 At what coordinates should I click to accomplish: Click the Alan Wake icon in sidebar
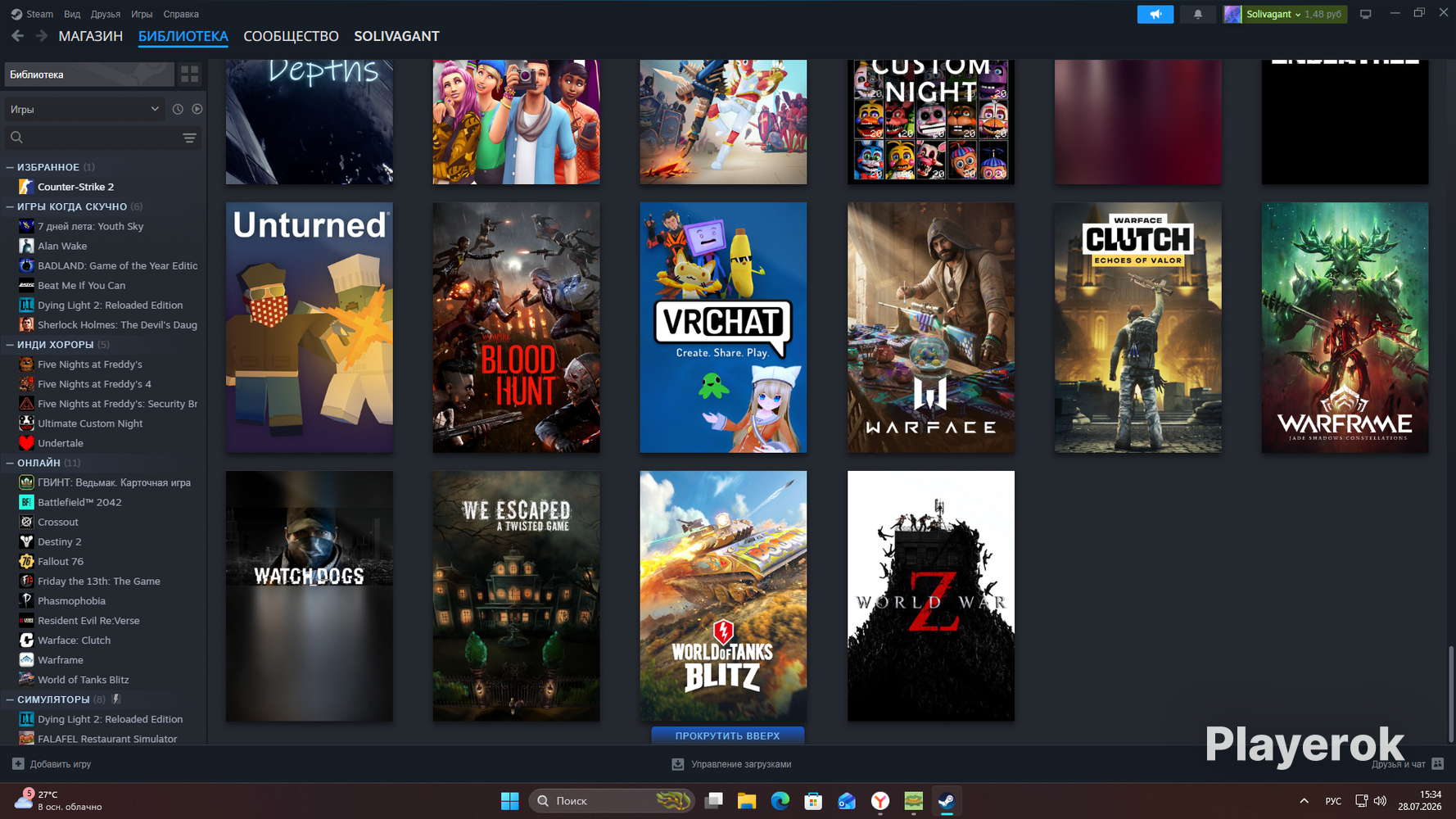[26, 246]
